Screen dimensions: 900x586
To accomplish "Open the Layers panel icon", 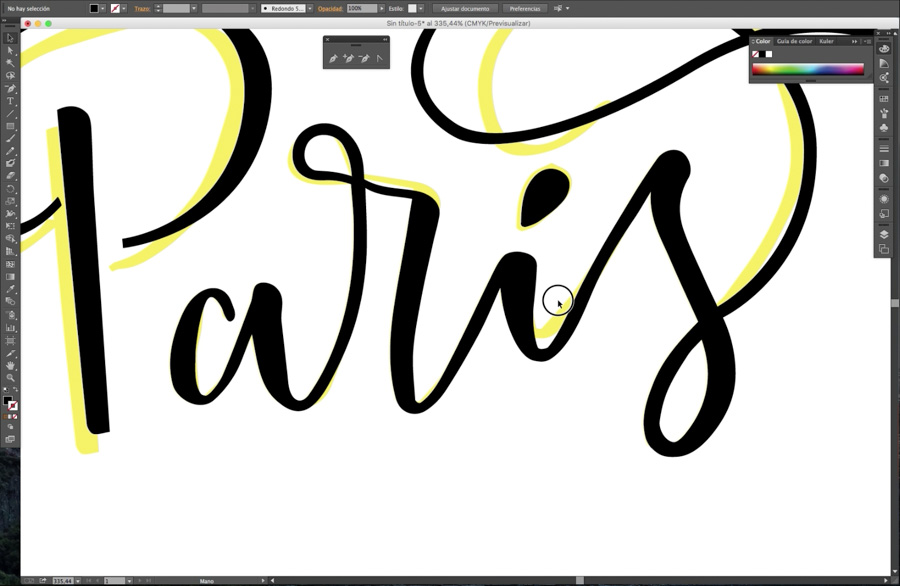I will [x=884, y=234].
